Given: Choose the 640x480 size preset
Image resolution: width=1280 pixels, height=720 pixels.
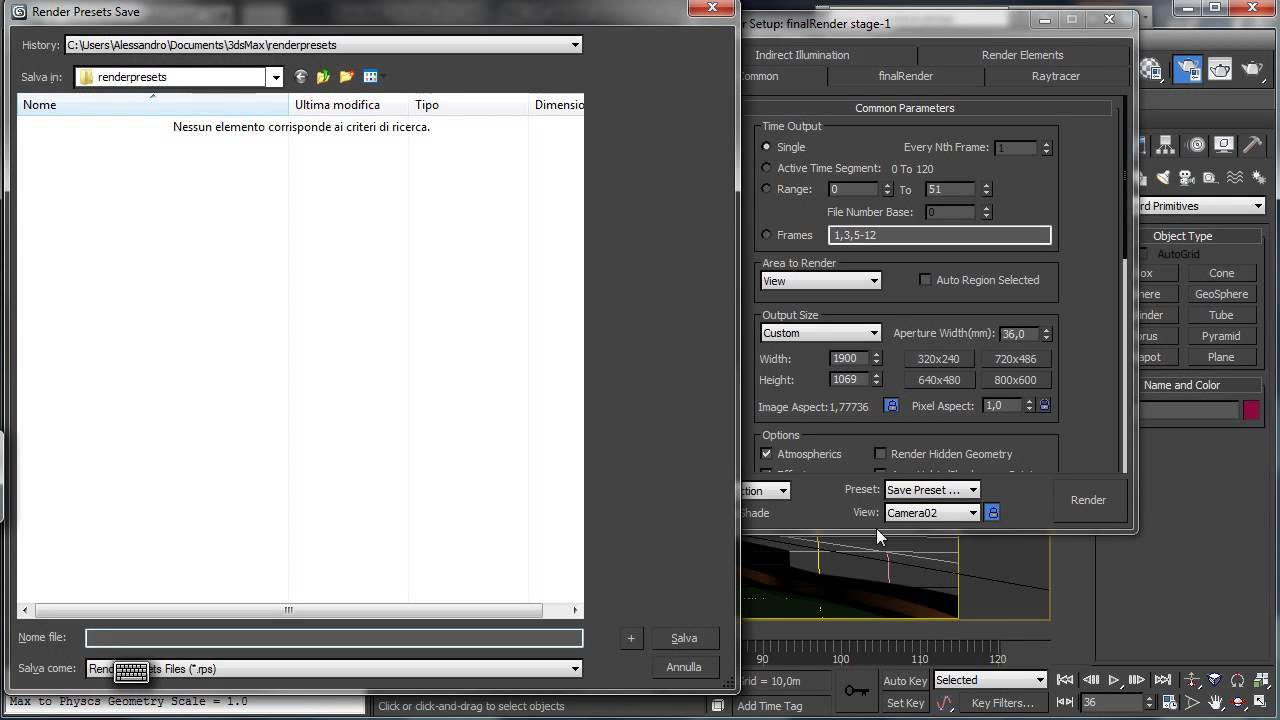Looking at the screenshot, I should point(939,380).
